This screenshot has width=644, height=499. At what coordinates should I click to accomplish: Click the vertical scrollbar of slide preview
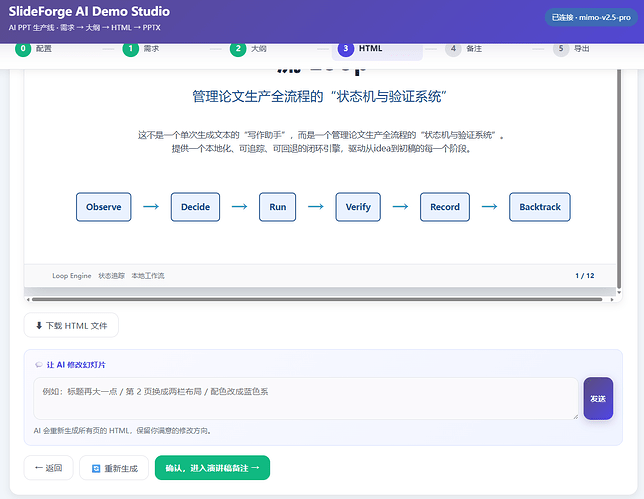click(x=619, y=179)
